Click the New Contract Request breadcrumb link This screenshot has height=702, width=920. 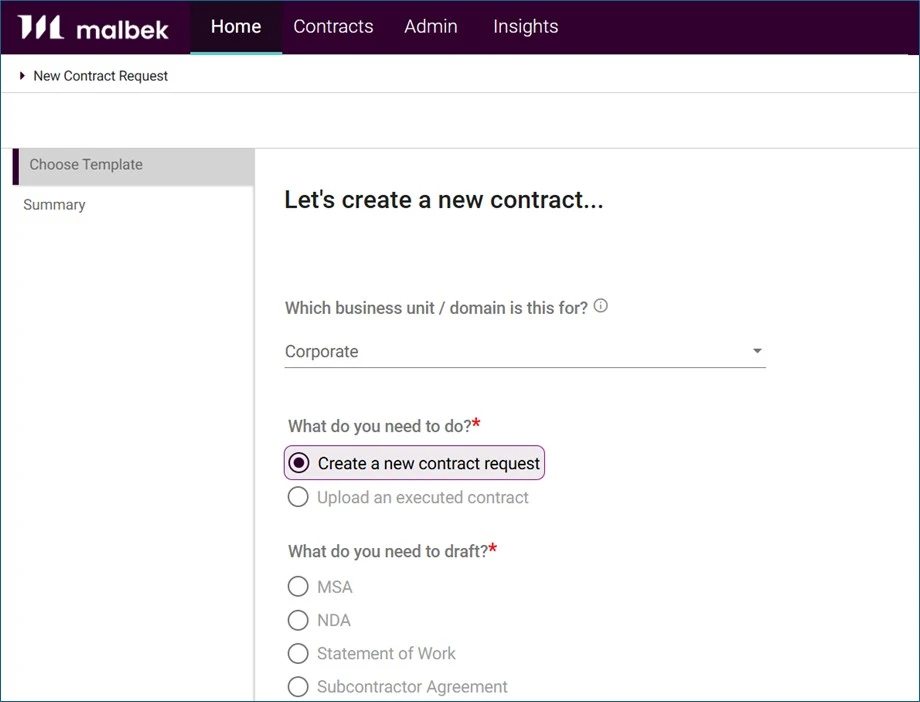pos(100,75)
